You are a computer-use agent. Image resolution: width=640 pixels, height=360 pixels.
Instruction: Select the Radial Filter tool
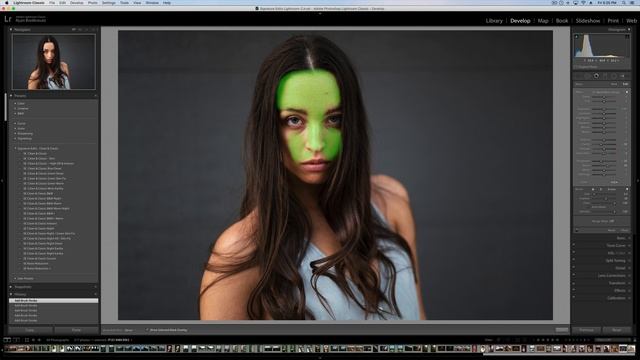click(613, 76)
